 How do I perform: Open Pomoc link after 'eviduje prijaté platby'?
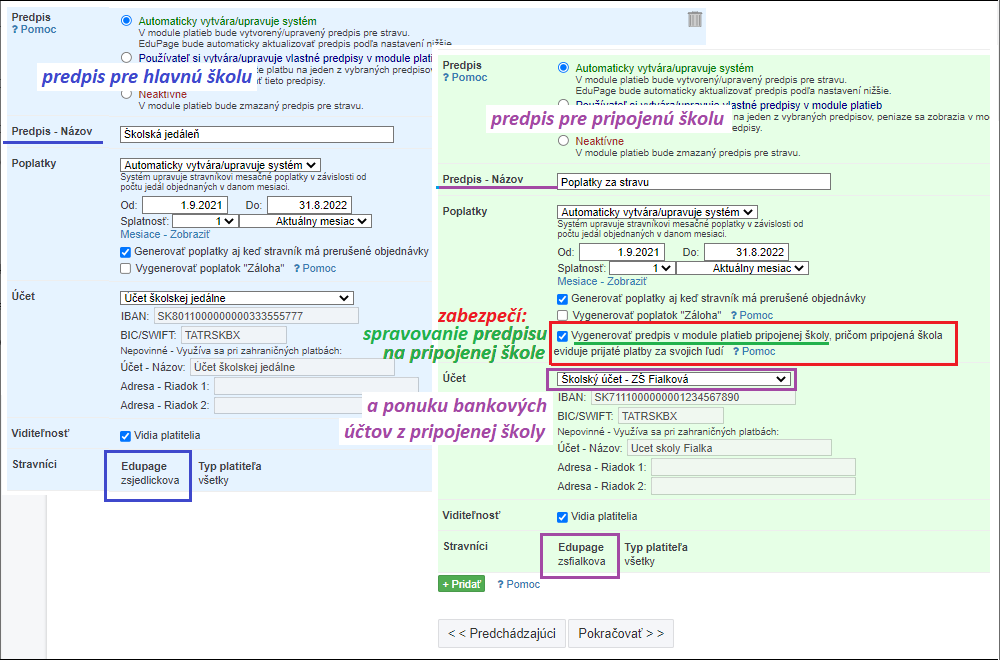(x=754, y=351)
